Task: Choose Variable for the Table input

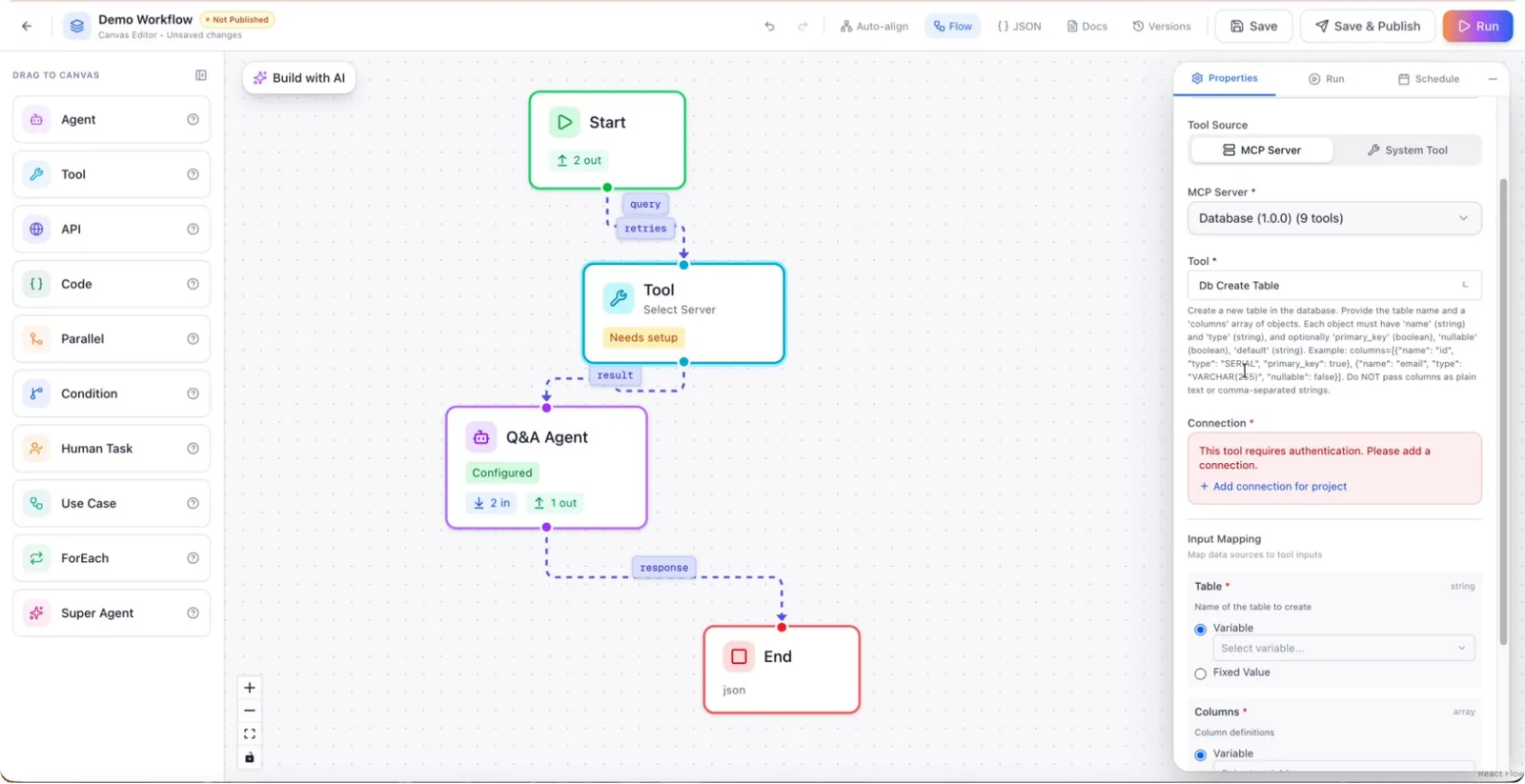Action: (x=1201, y=630)
